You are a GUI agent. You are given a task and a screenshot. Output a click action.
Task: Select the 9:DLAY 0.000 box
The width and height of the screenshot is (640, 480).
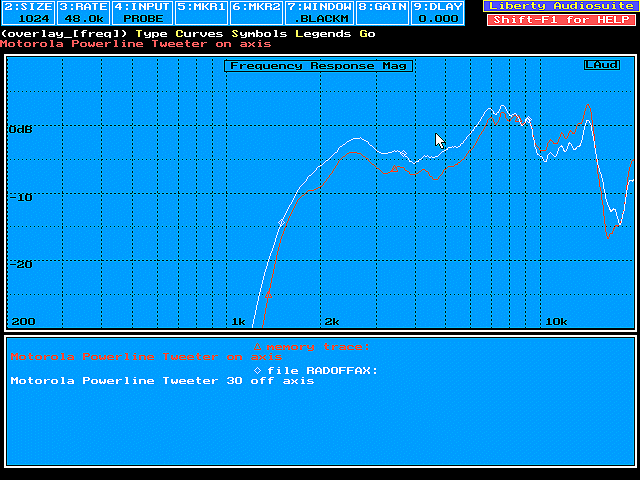pyautogui.click(x=438, y=13)
